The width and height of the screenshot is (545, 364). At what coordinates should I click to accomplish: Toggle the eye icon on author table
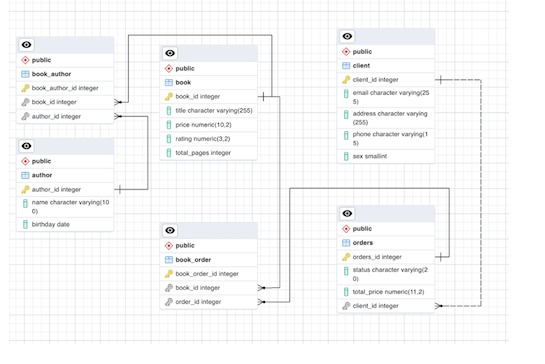pyautogui.click(x=26, y=146)
